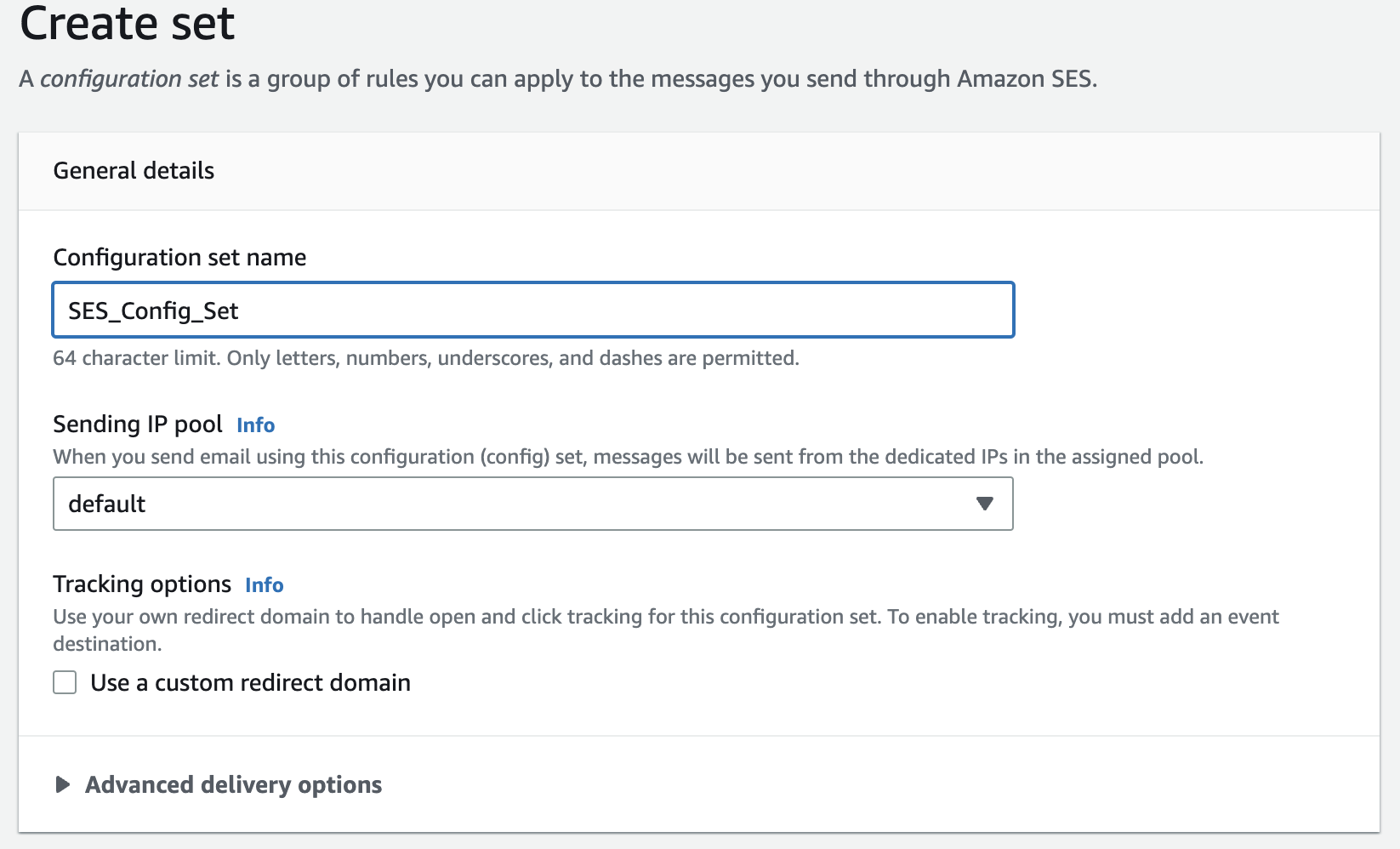Click Info next to Tracking options
The width and height of the screenshot is (1400, 849).
[x=264, y=584]
